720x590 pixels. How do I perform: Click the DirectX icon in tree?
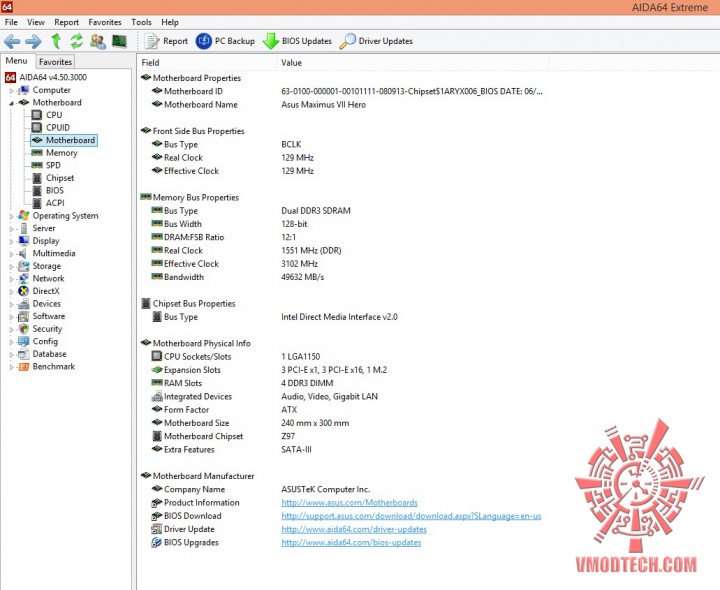click(23, 291)
